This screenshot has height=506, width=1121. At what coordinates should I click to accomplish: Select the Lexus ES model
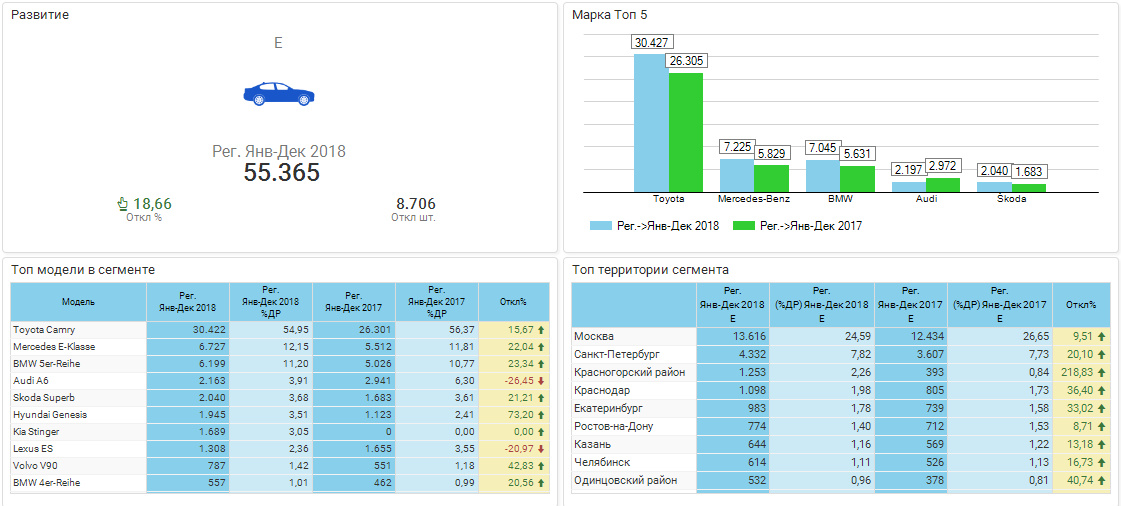click(33, 449)
